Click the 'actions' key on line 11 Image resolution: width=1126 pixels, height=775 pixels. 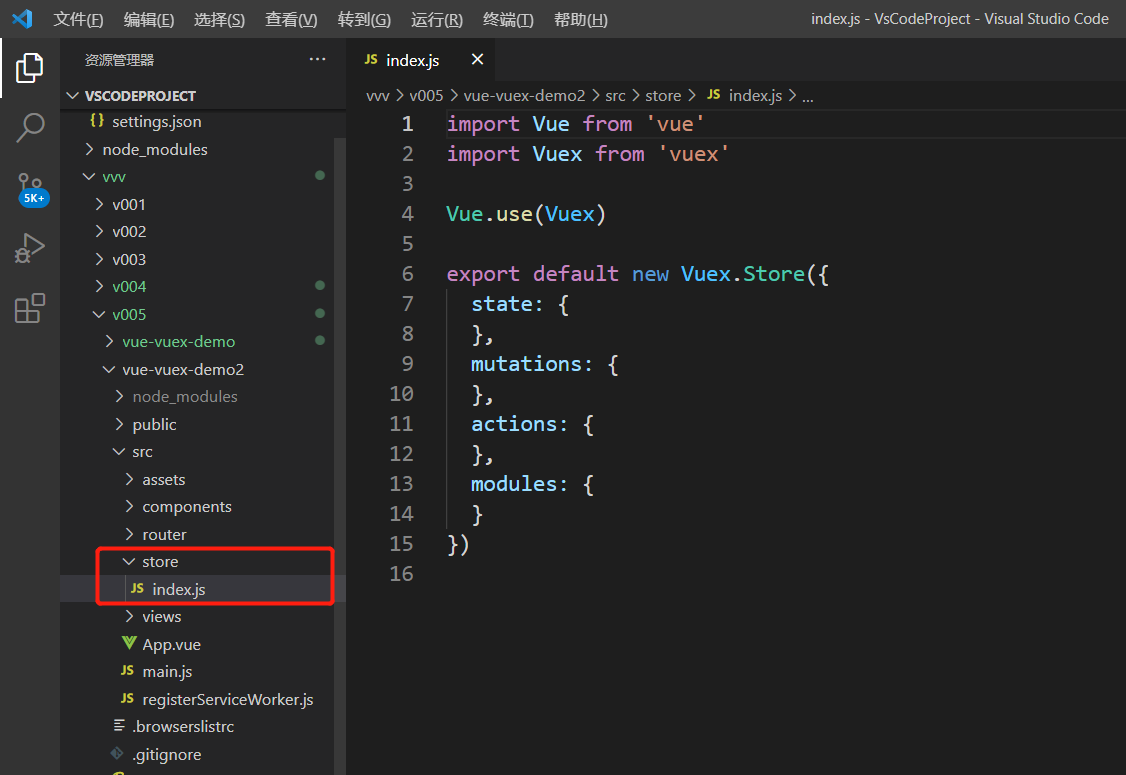click(x=513, y=424)
